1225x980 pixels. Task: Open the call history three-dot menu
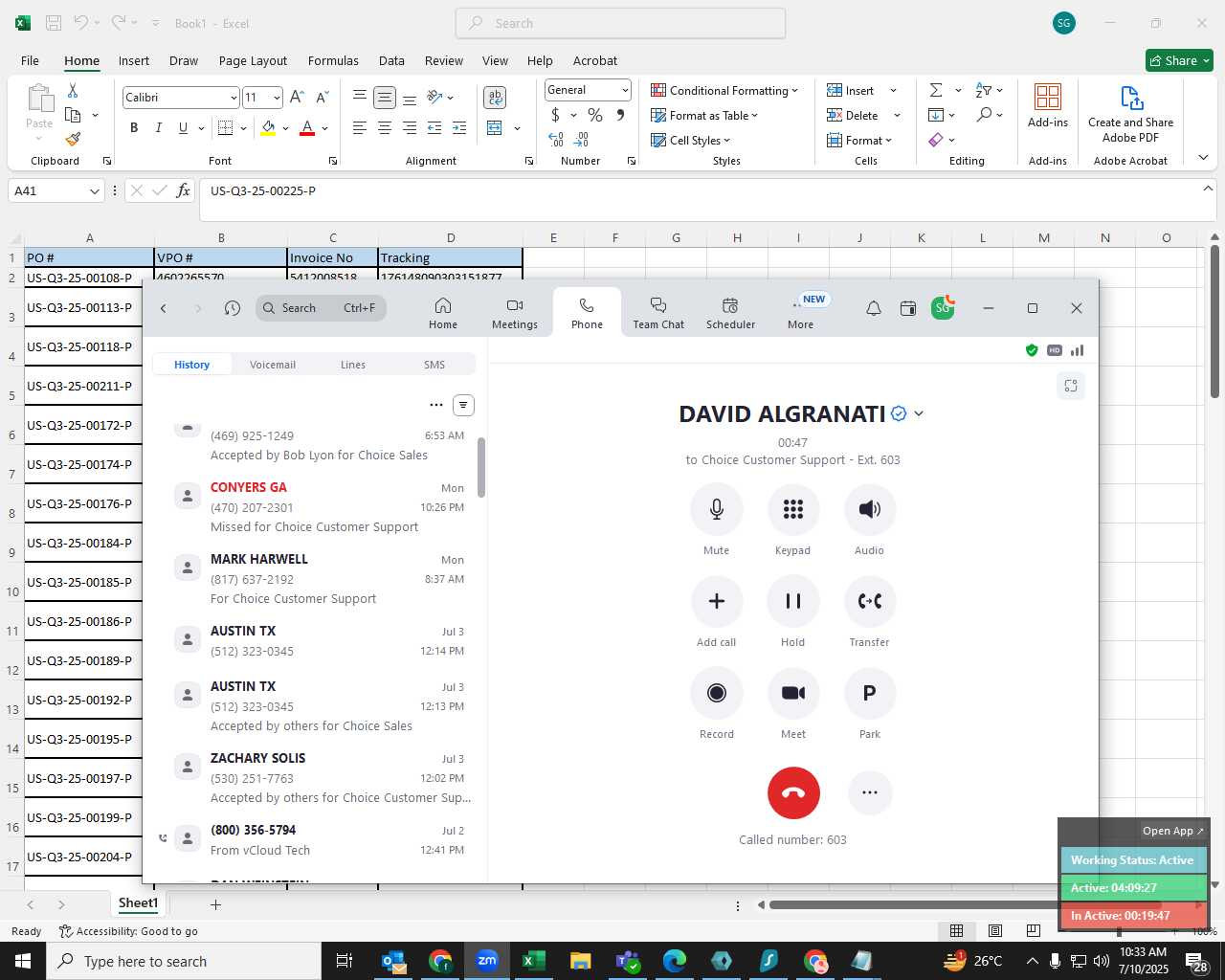(436, 405)
